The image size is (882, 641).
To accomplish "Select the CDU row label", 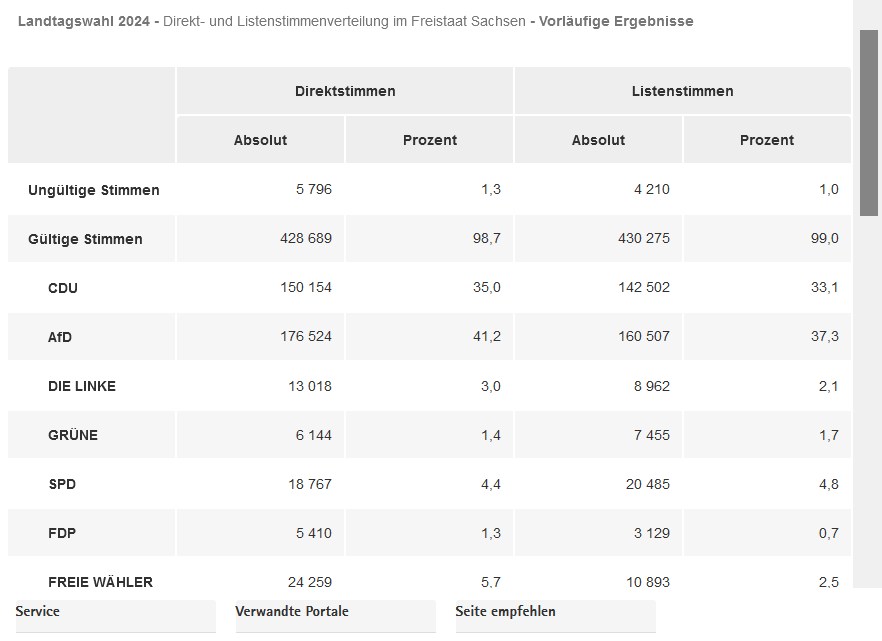I will click(63, 288).
